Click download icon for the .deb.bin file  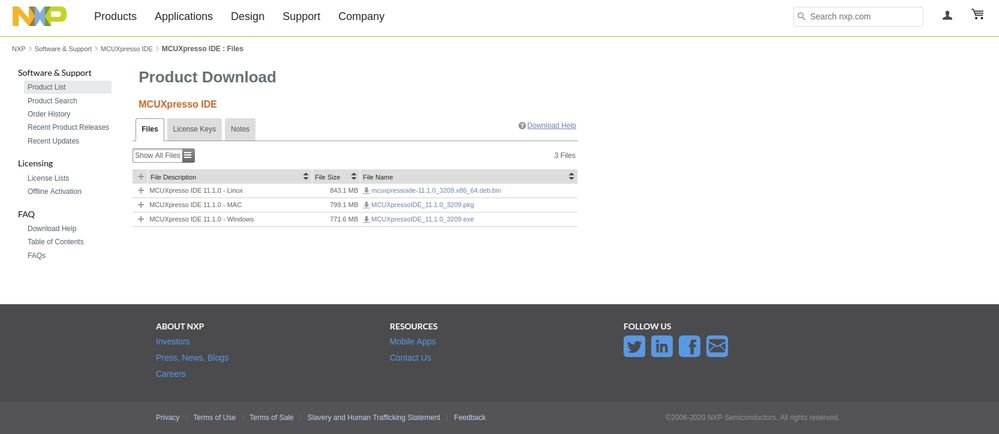pos(366,191)
